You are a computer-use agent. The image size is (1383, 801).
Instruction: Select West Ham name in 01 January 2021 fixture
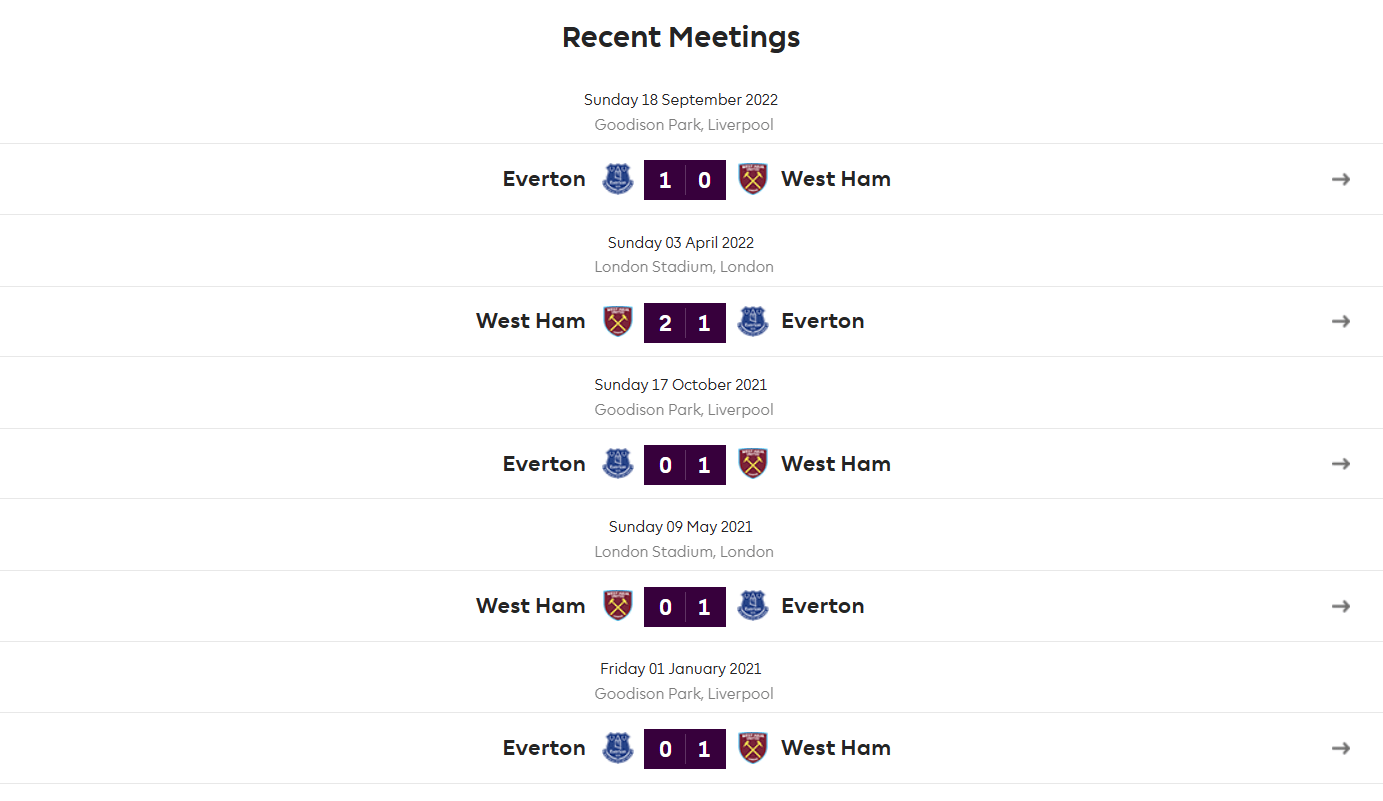pyautogui.click(x=836, y=748)
